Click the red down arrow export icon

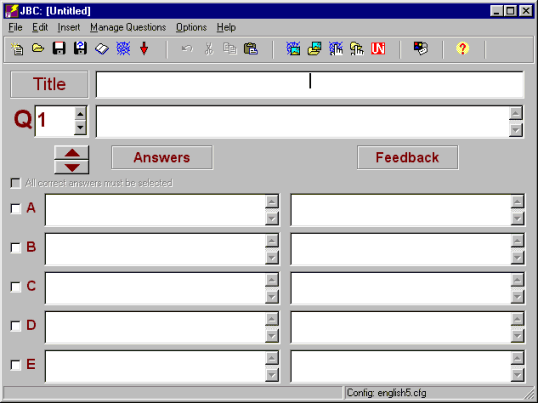tap(144, 49)
